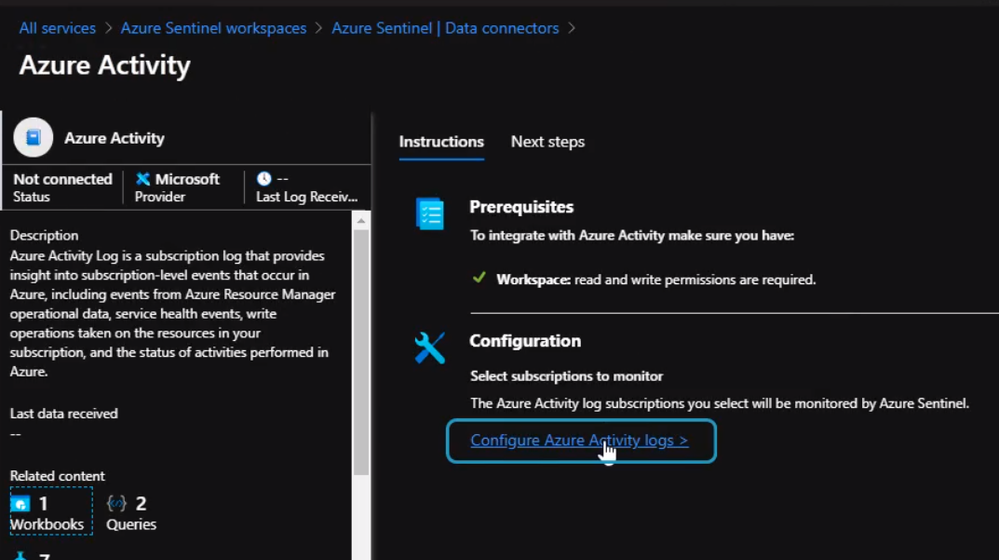999x560 pixels.
Task: Click the green Workspace permission checkmark
Action: click(x=480, y=279)
